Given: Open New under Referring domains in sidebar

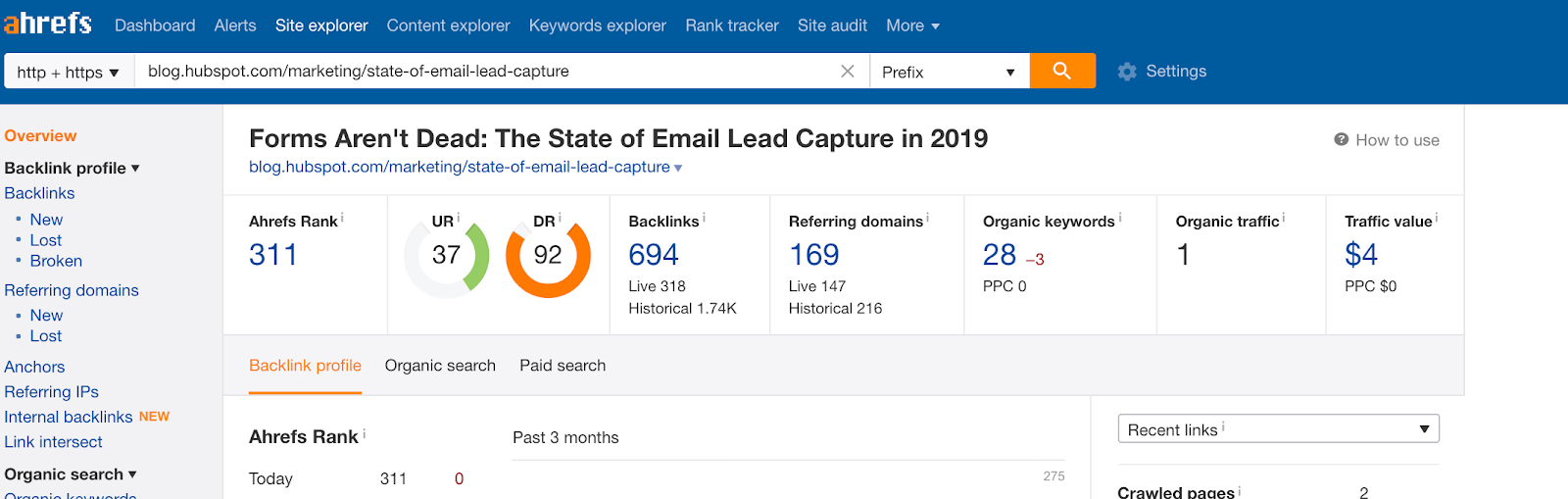Looking at the screenshot, I should click(x=46, y=315).
